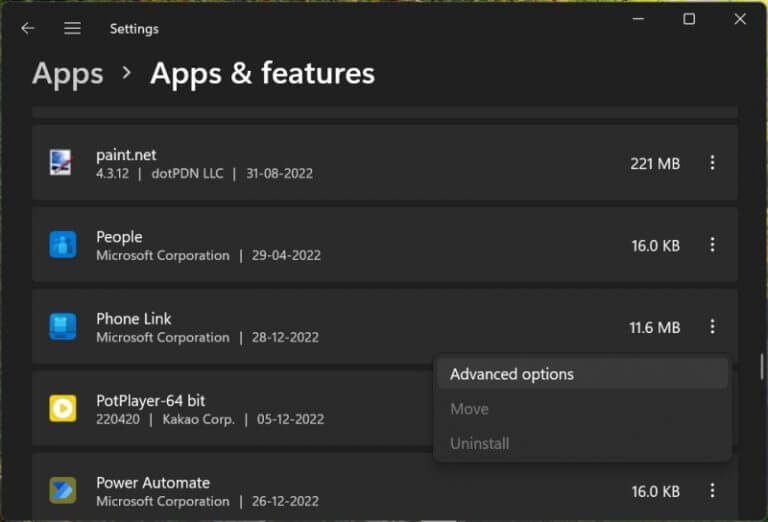
Task: Close the Settings window
Action: coord(740,19)
